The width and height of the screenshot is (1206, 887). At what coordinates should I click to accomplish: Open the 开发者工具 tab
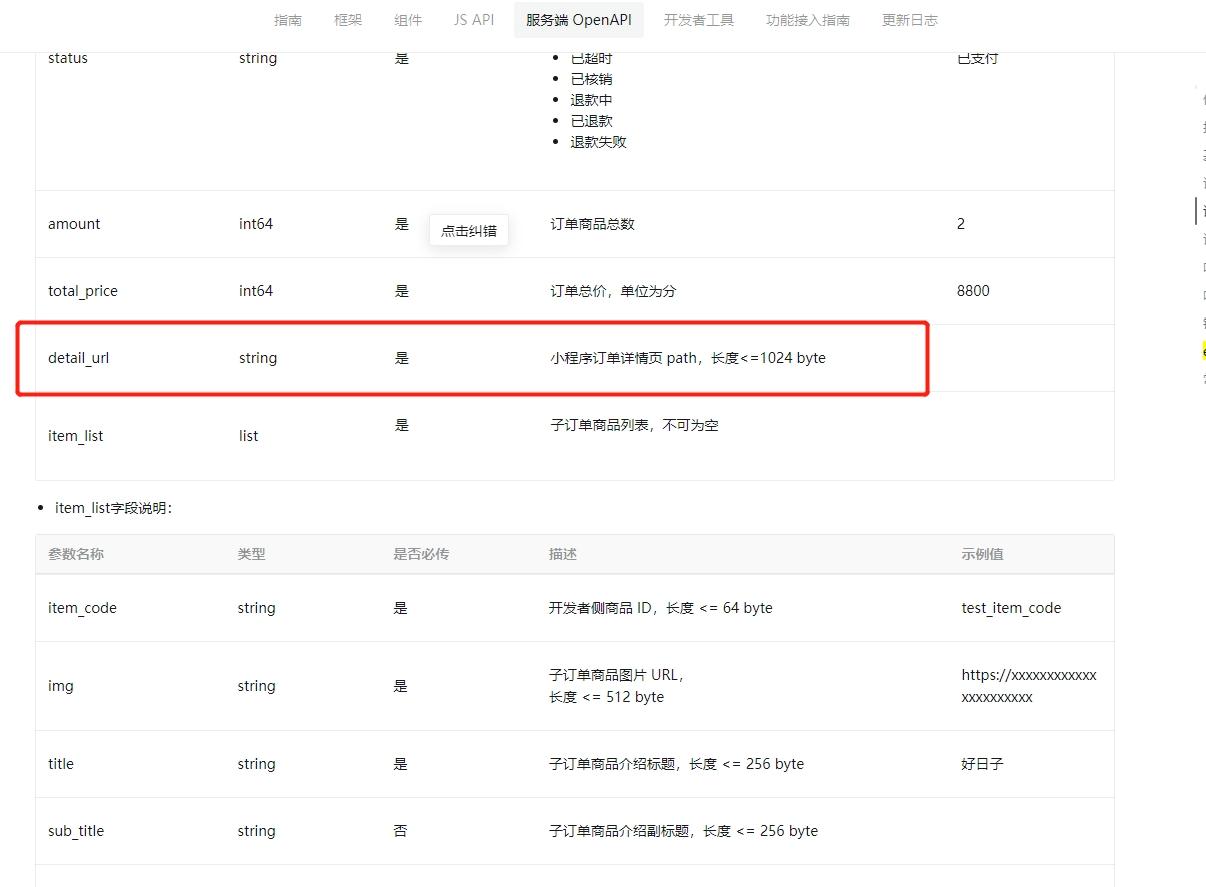click(x=698, y=20)
